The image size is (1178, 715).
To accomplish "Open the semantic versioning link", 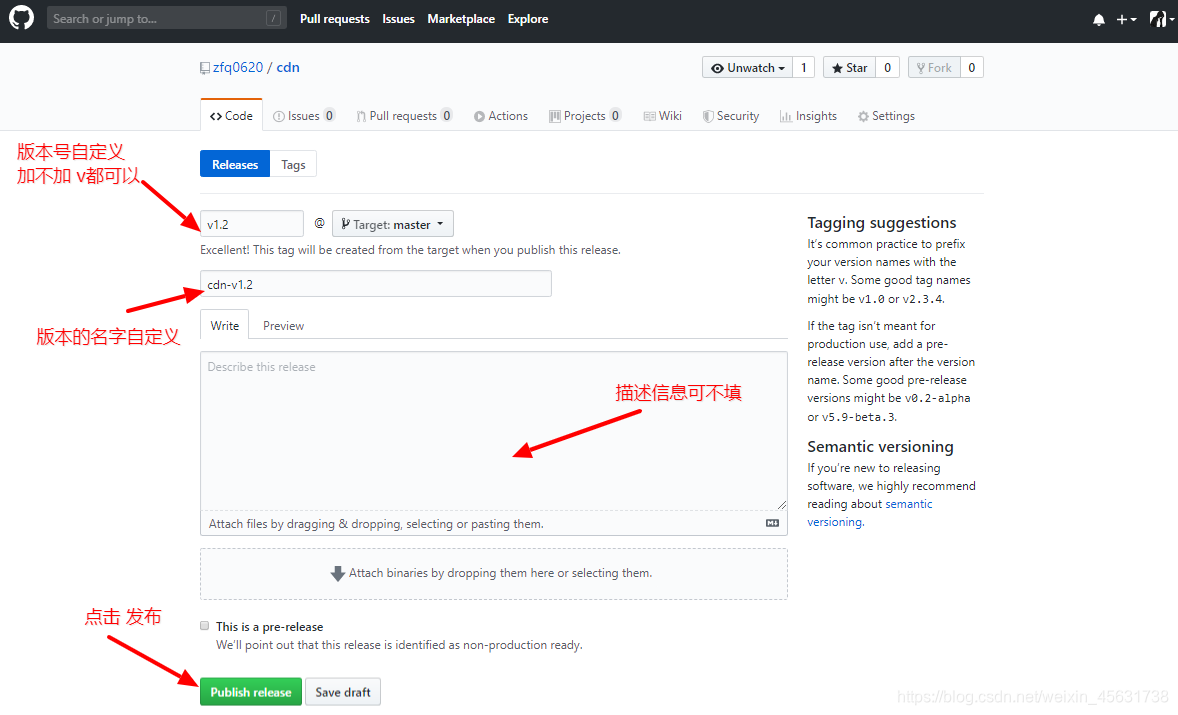I will [x=870, y=513].
